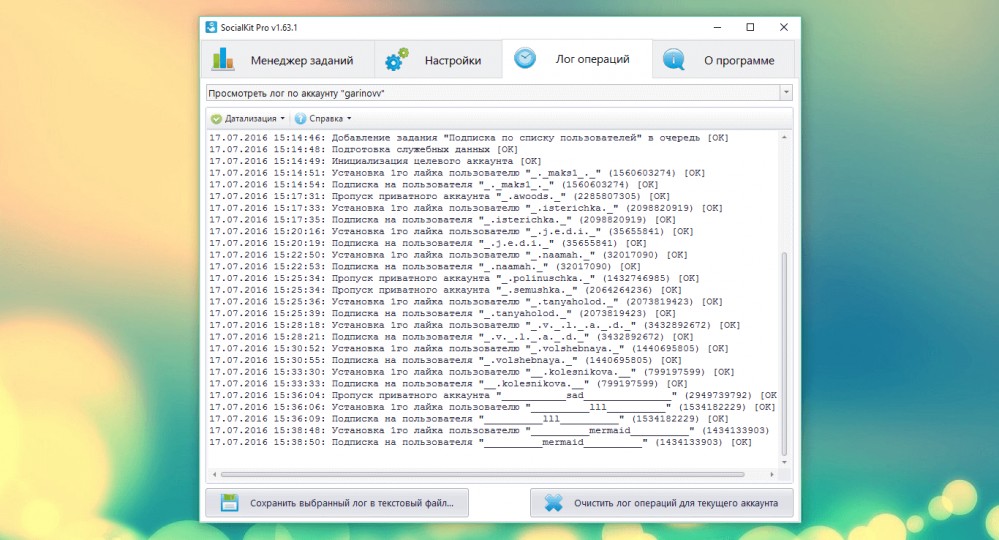Viewport: 999px width, 540px height.
Task: Click the horizontal scrollbar thumb
Action: (482, 474)
